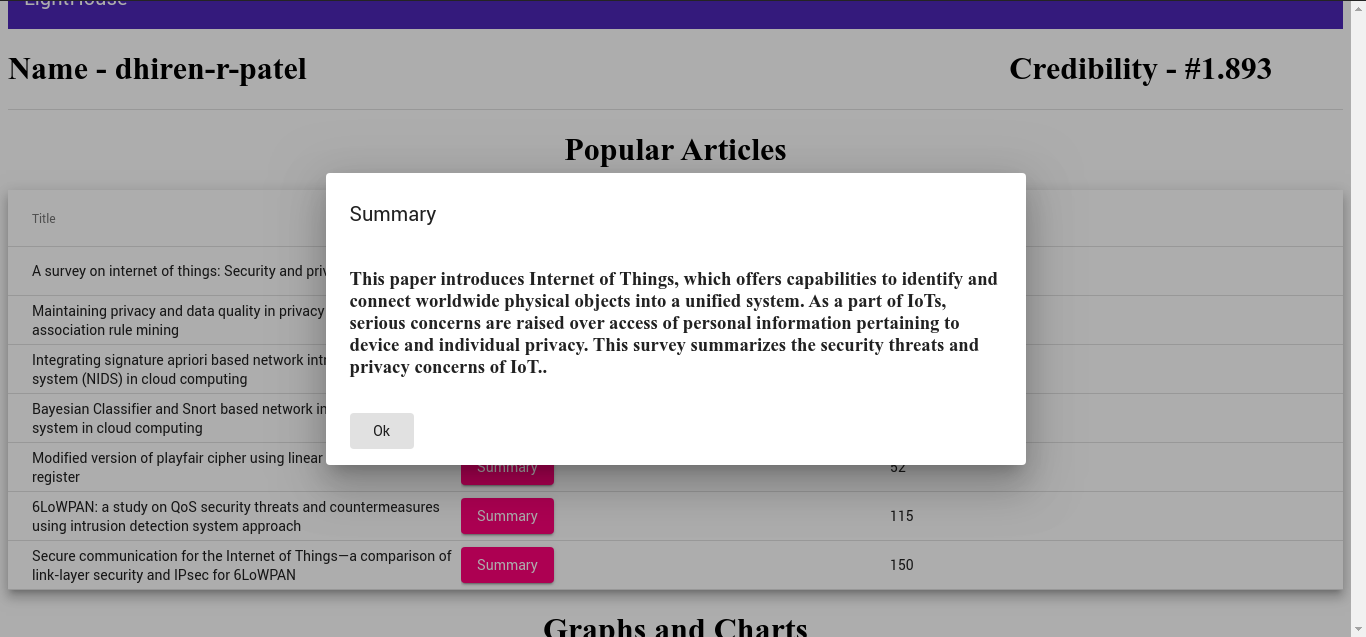Click the scrollbar up arrow
This screenshot has width=1366, height=637.
pyautogui.click(x=1358, y=8)
